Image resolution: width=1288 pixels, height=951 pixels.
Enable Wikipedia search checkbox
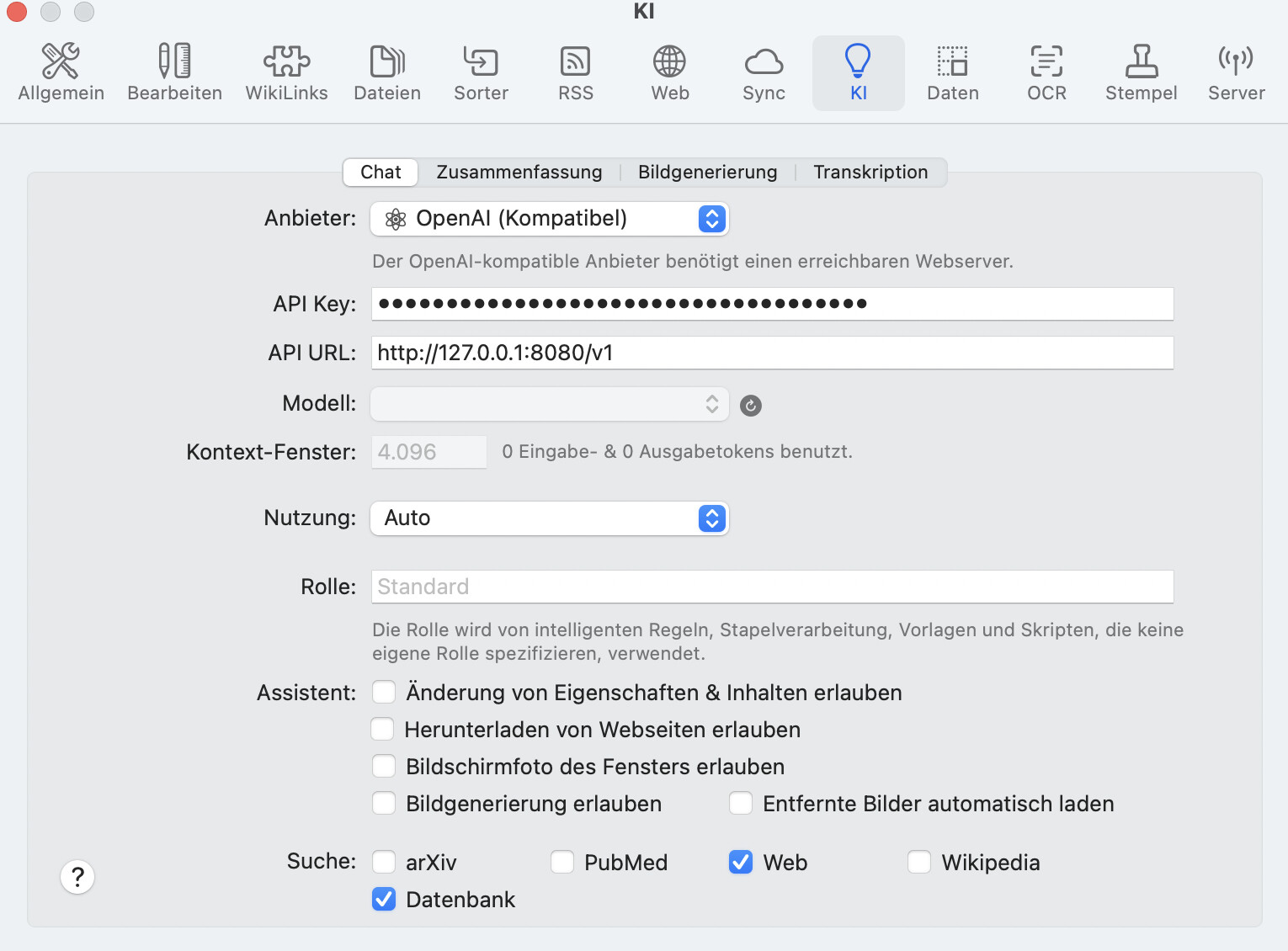point(919,862)
